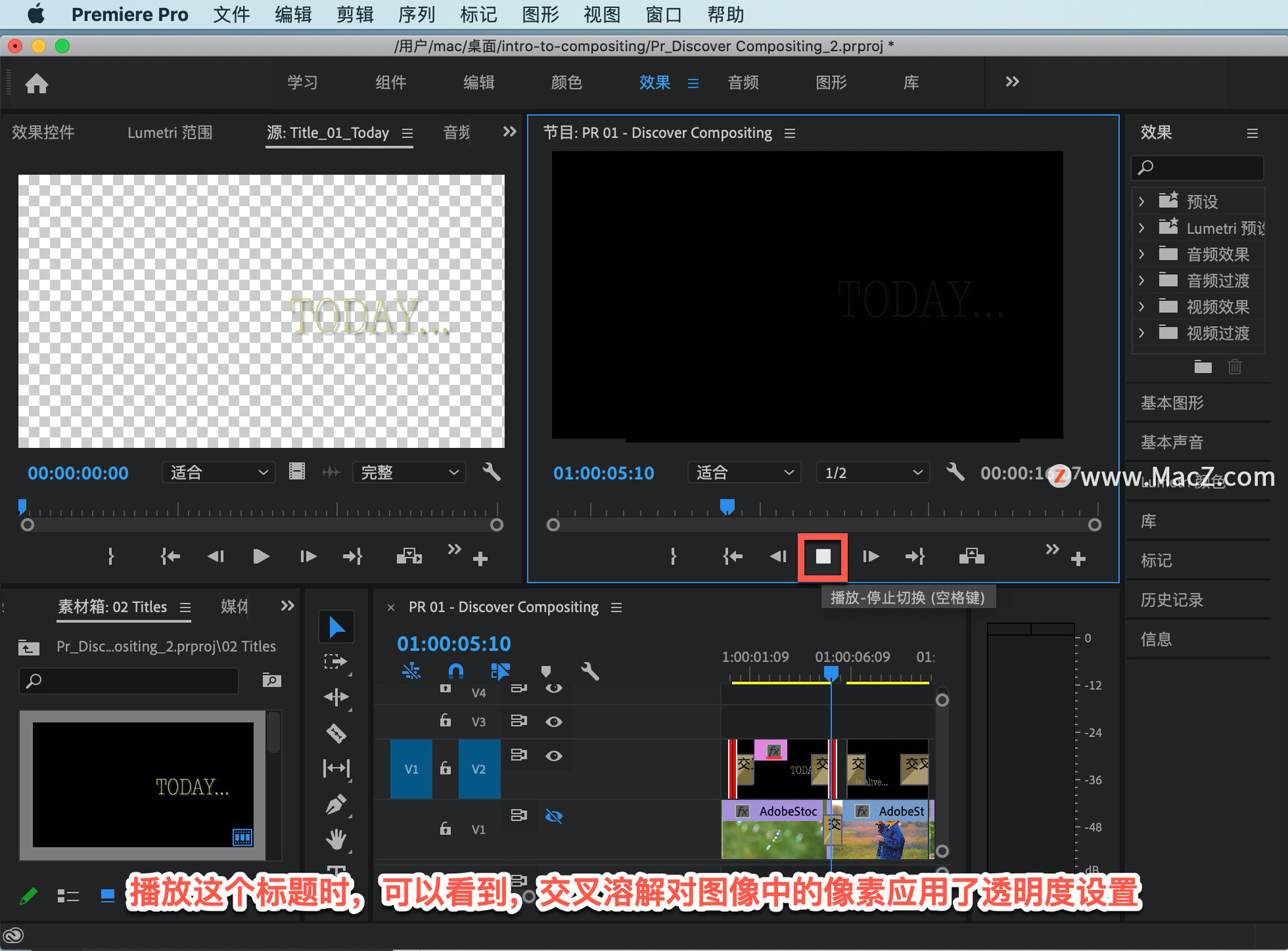Open timeline display settings wrench
Screen dimensions: 1288x951
point(590,671)
